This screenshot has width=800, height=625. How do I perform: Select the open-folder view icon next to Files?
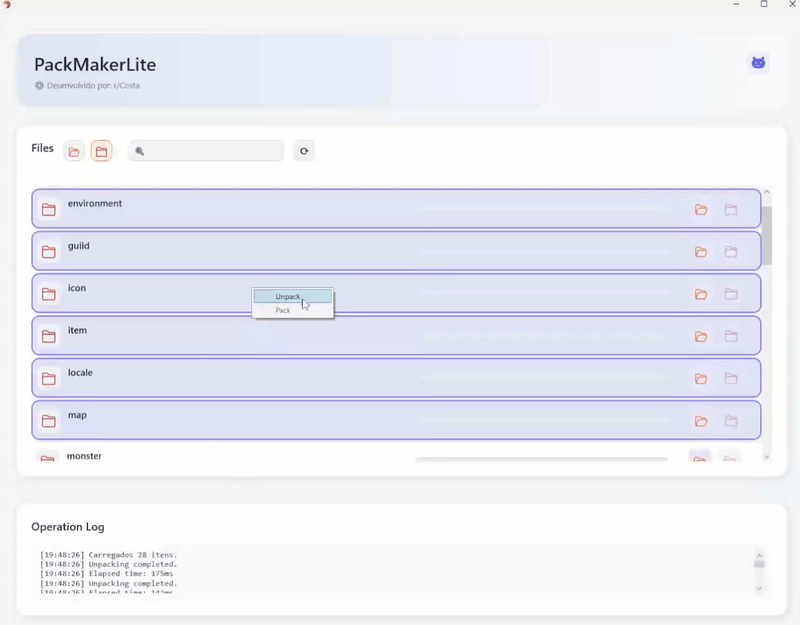coord(73,150)
